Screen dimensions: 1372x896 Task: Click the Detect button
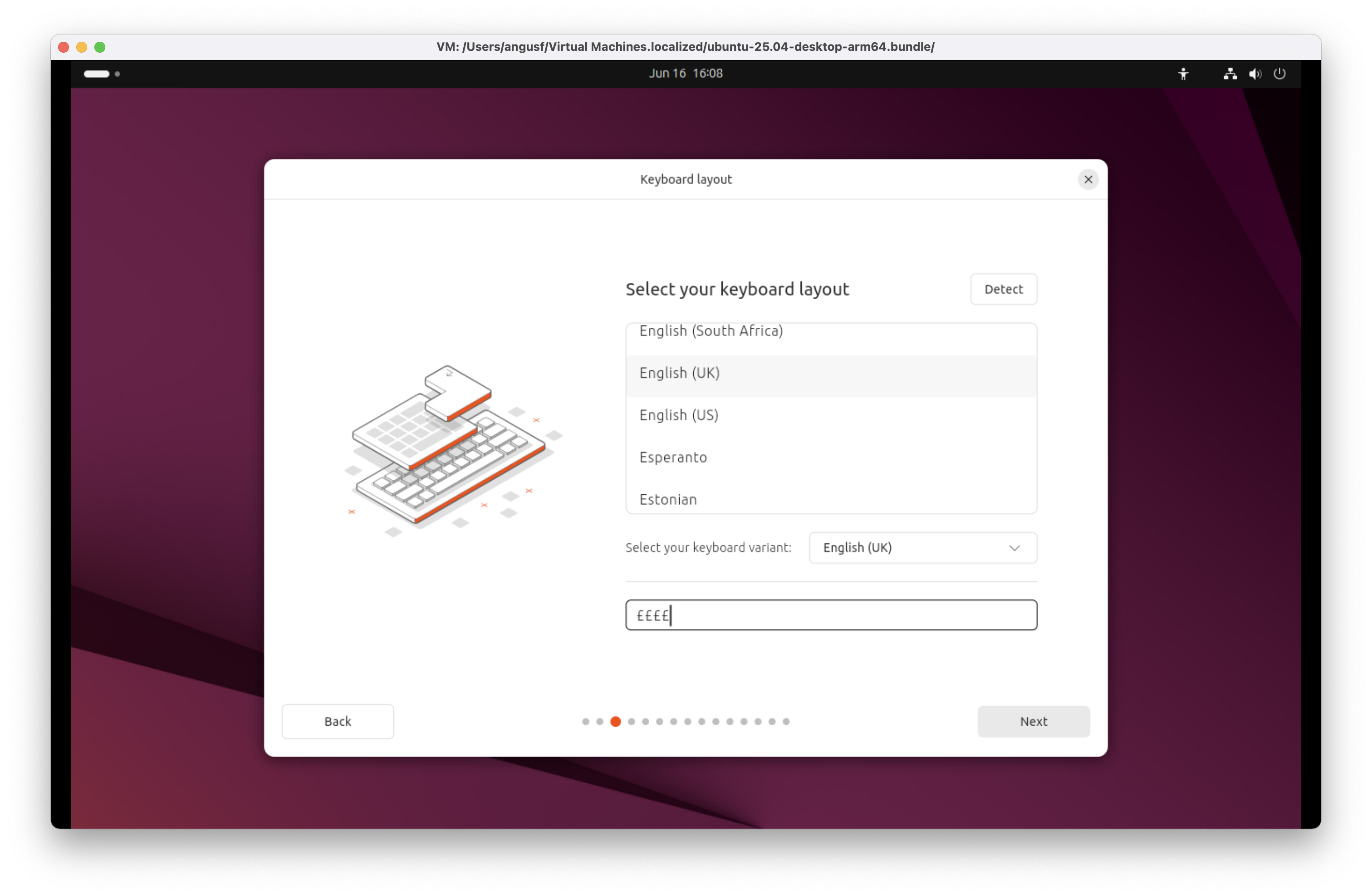click(1003, 289)
